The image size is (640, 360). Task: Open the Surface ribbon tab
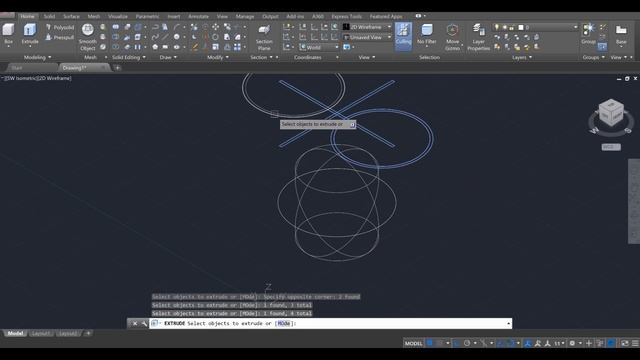click(x=71, y=16)
